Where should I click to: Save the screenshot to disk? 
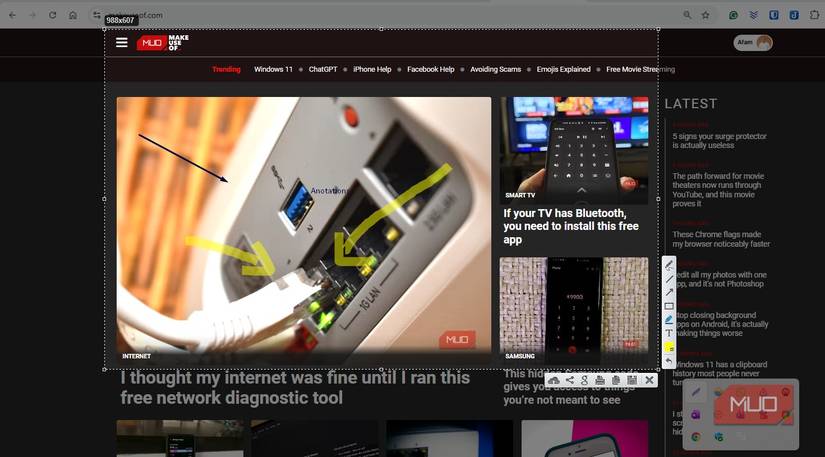pyautogui.click(x=632, y=380)
